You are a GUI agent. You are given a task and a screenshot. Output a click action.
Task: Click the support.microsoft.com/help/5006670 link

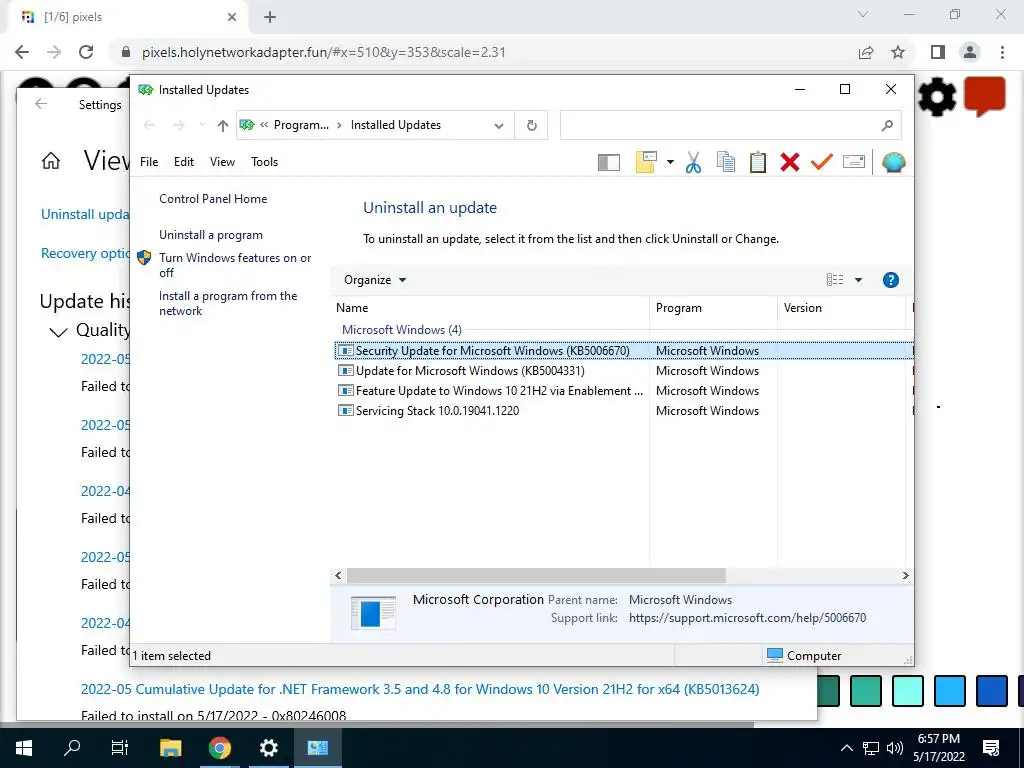[x=747, y=618]
